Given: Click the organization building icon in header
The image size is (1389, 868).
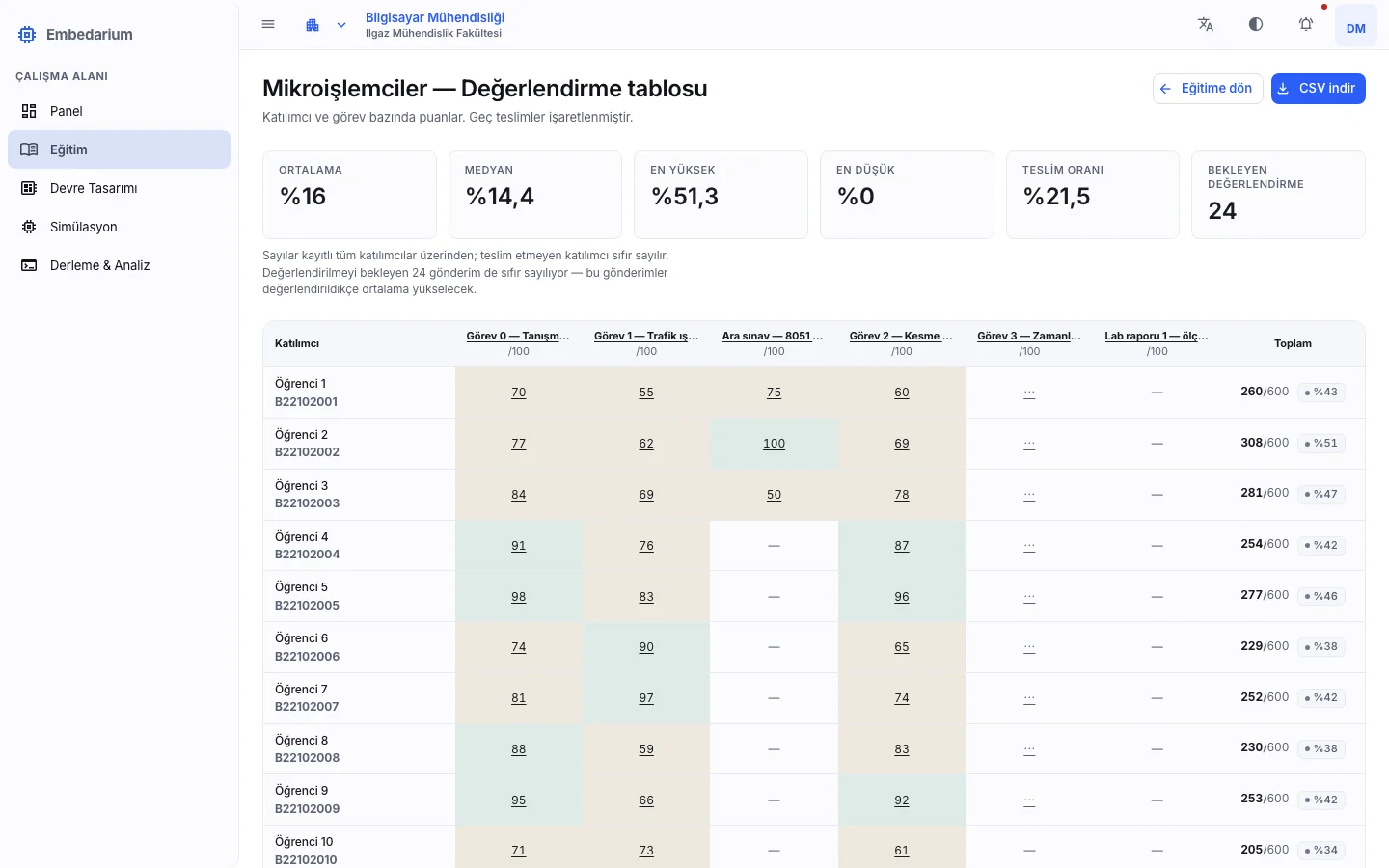Looking at the screenshot, I should (x=313, y=25).
